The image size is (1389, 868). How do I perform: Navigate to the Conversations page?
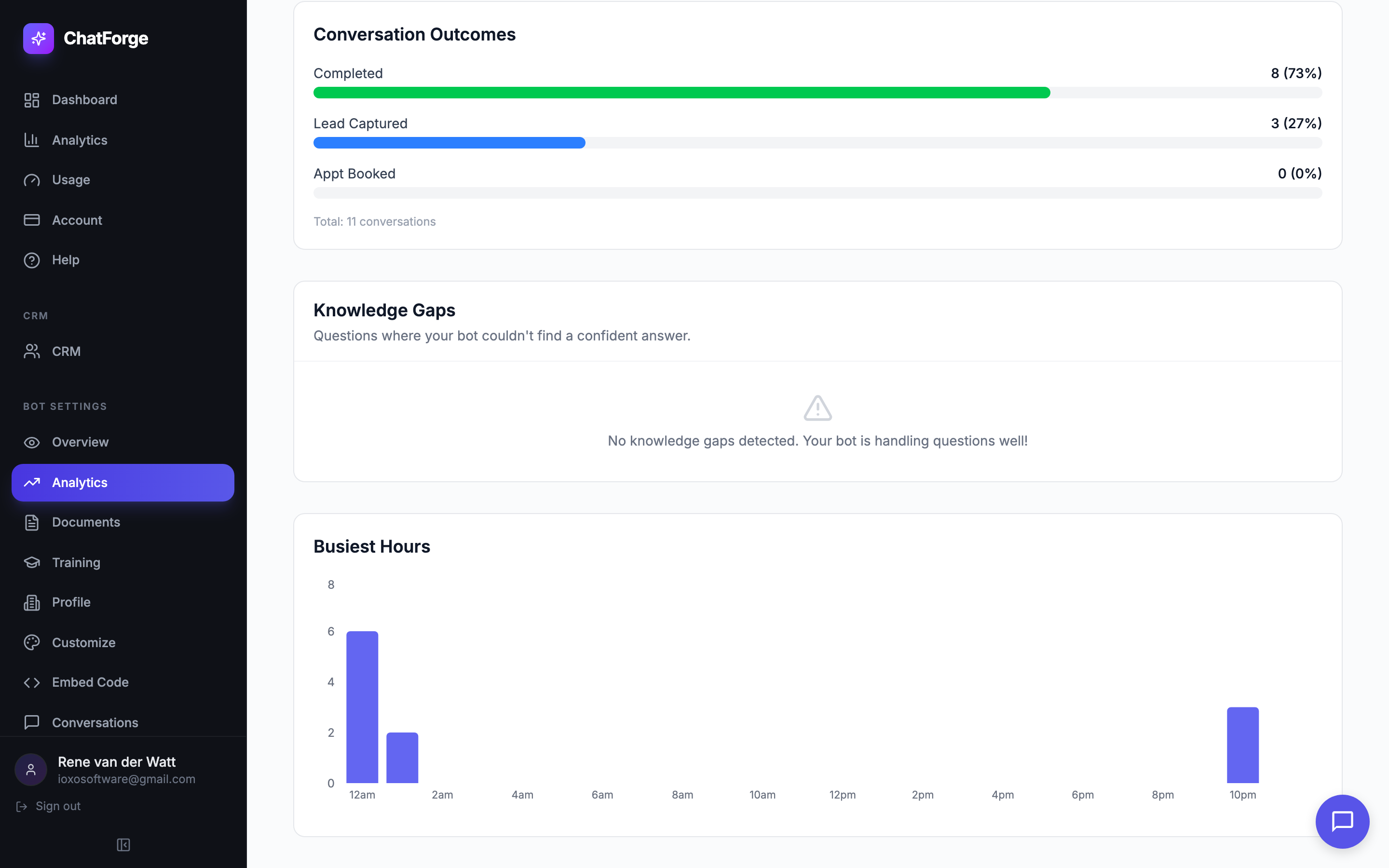click(x=95, y=723)
